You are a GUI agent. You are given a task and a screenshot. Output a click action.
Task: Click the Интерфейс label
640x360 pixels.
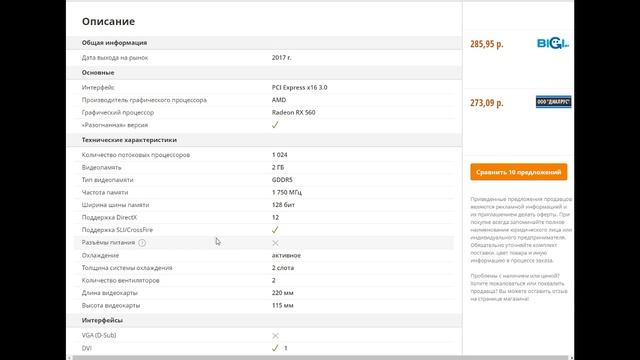pos(98,87)
